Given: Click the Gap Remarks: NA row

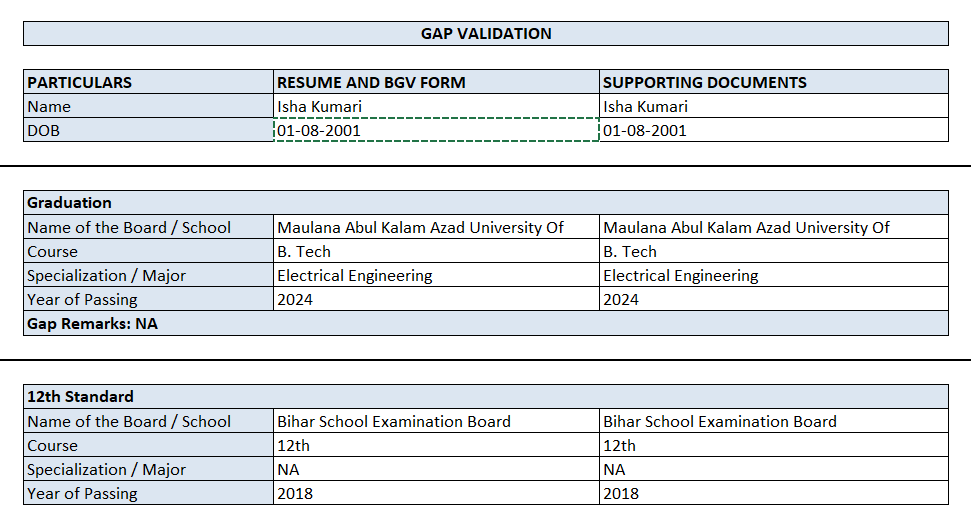Looking at the screenshot, I should click(x=486, y=323).
